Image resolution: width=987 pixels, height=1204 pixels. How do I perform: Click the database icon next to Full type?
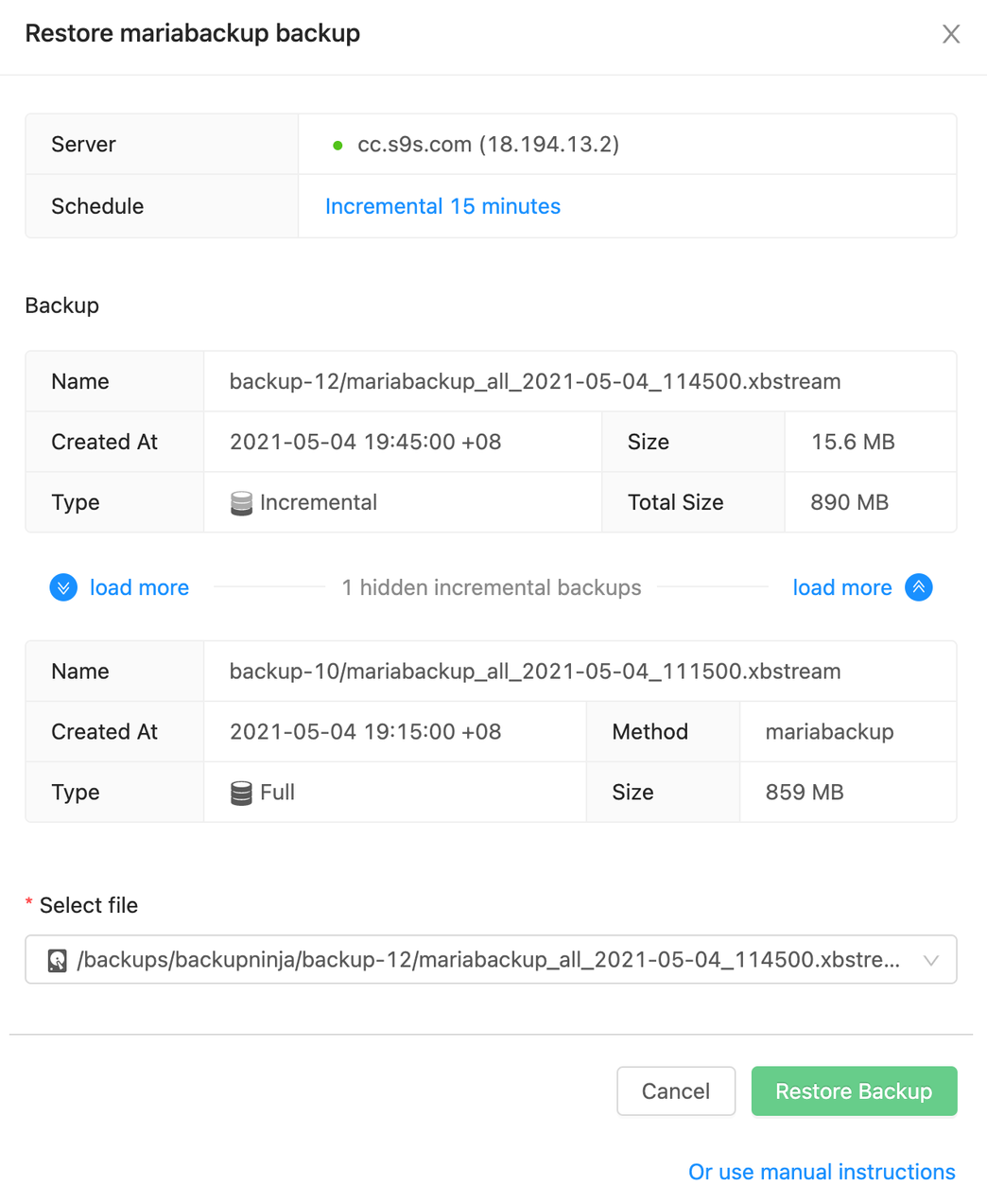239,792
